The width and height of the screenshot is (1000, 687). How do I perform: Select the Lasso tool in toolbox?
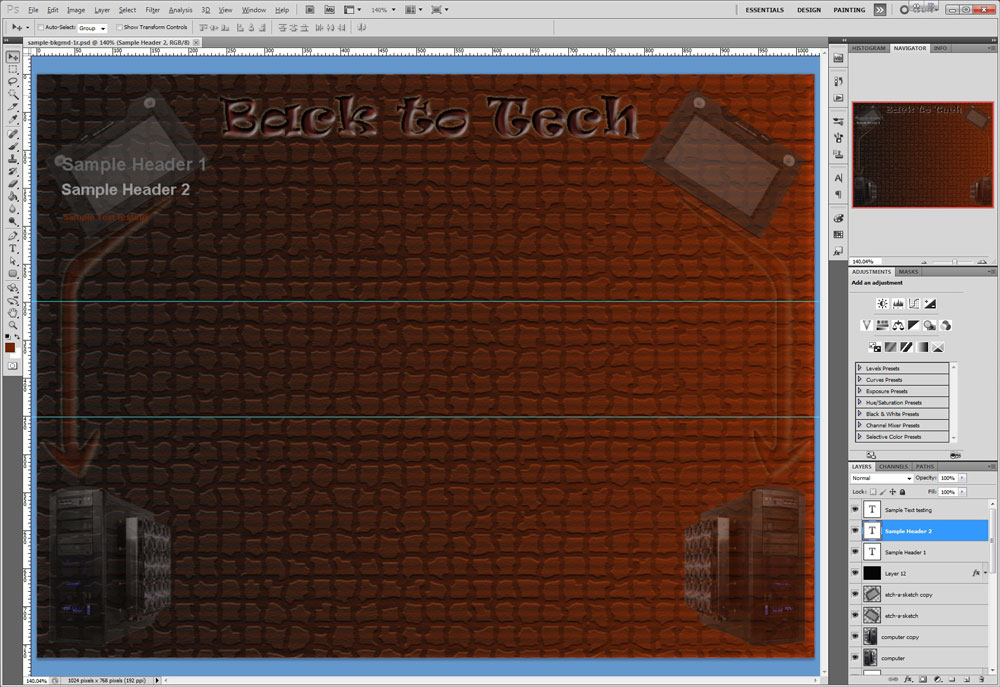(x=13, y=82)
